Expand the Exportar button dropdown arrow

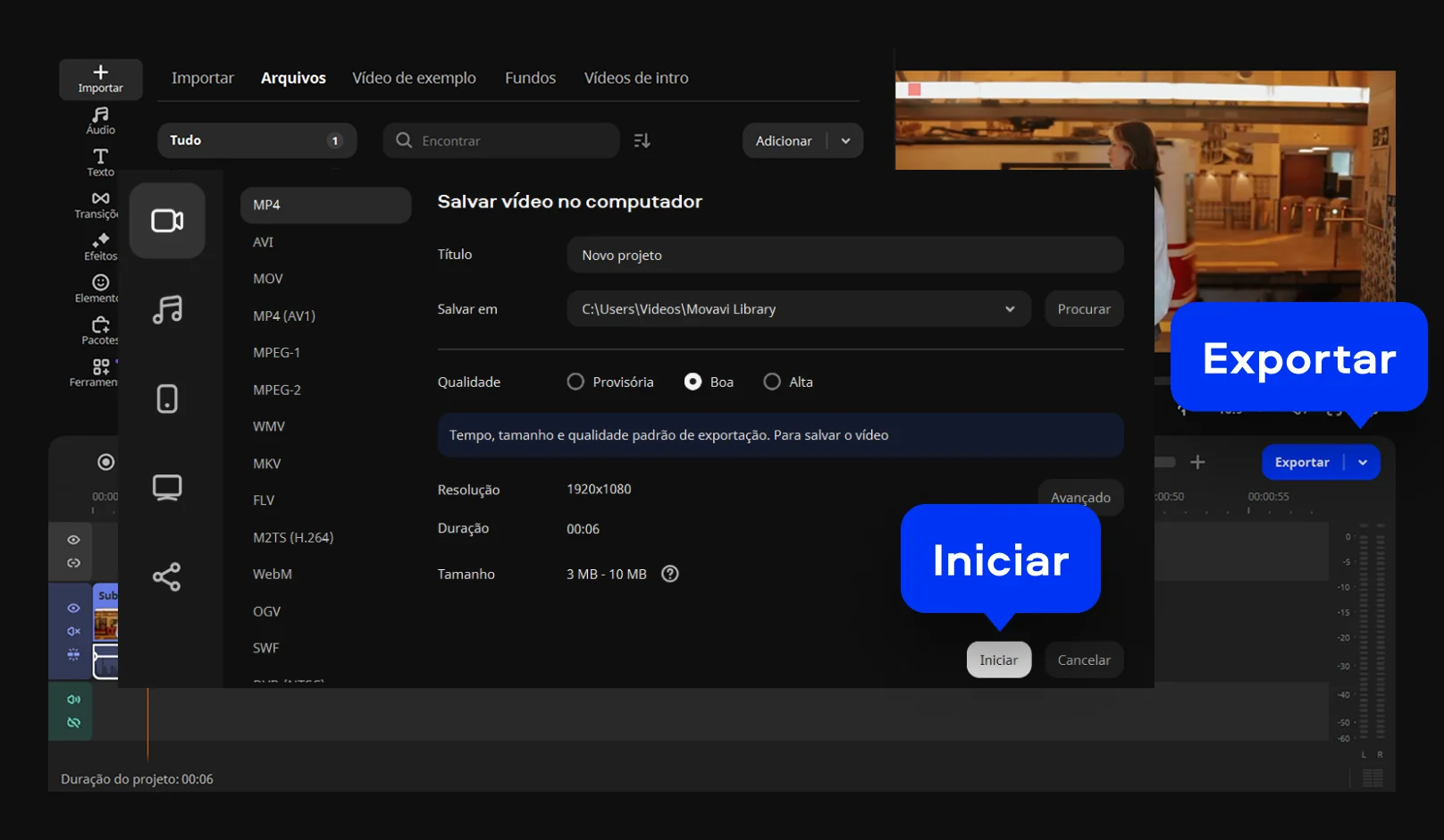click(1363, 462)
